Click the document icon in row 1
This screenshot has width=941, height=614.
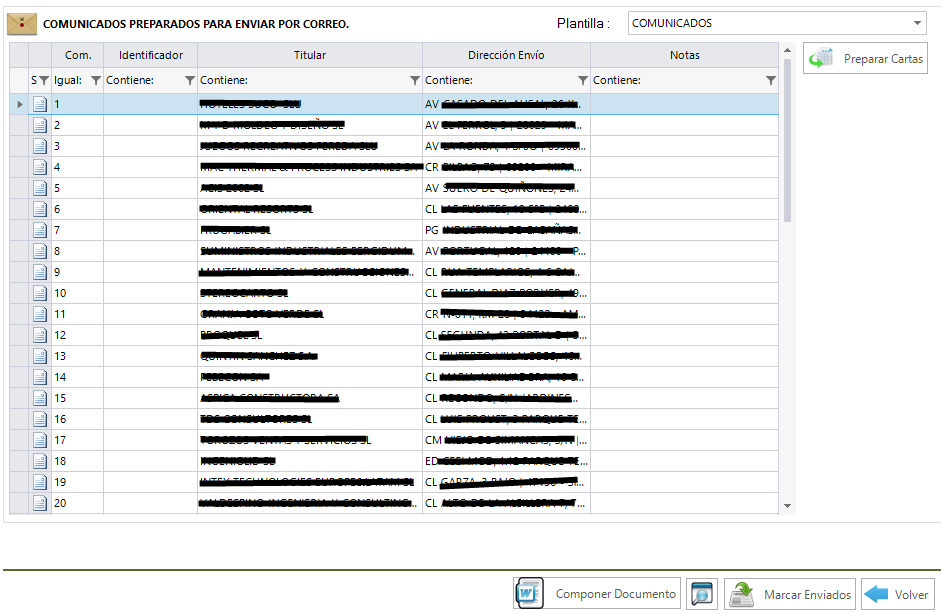click(40, 104)
